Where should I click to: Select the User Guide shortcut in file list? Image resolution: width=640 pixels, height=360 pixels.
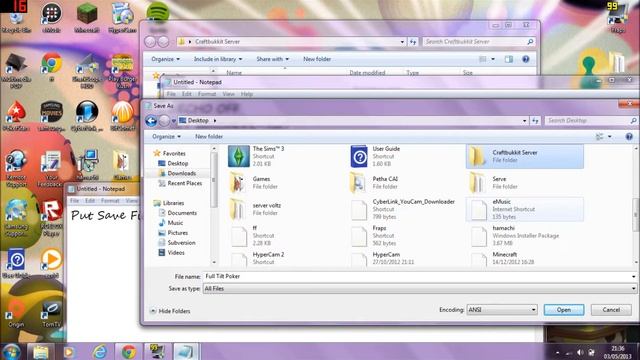(376, 156)
